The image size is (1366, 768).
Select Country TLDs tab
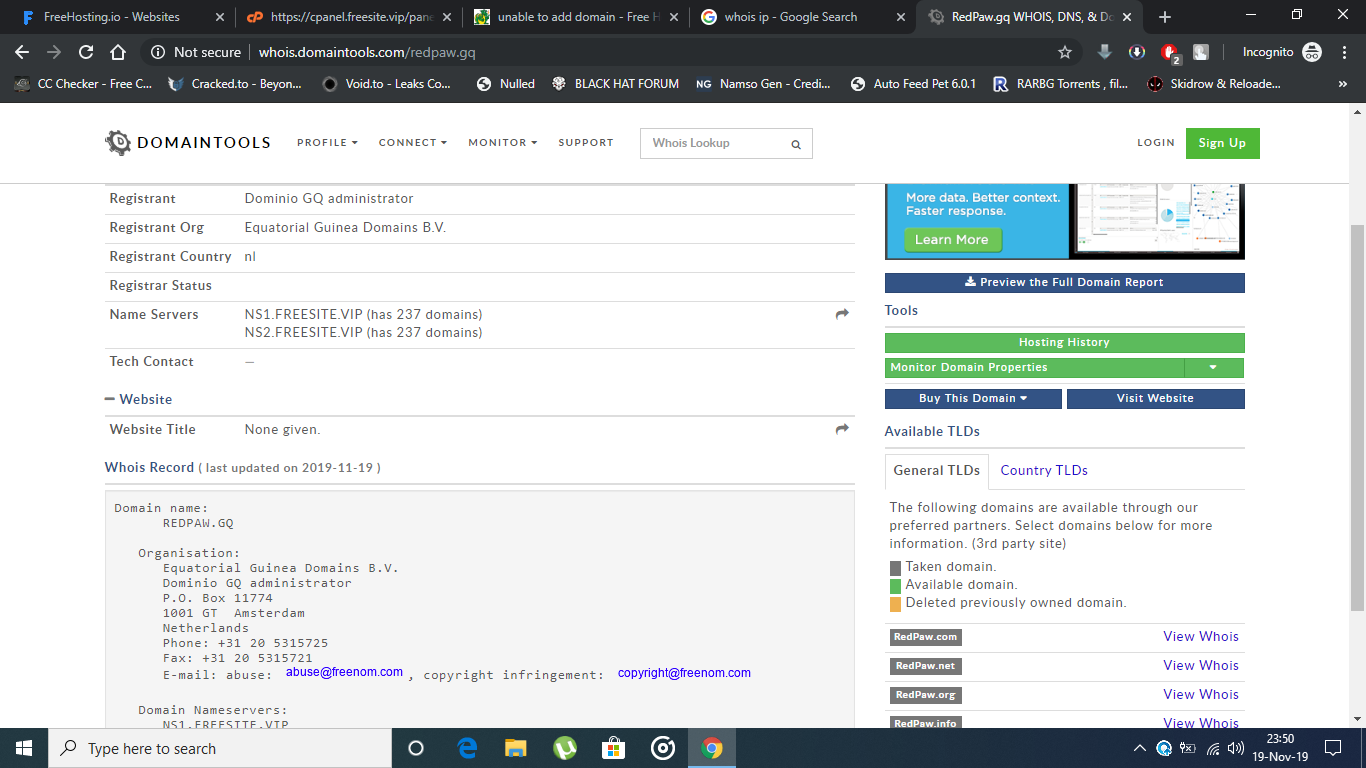pos(1044,470)
